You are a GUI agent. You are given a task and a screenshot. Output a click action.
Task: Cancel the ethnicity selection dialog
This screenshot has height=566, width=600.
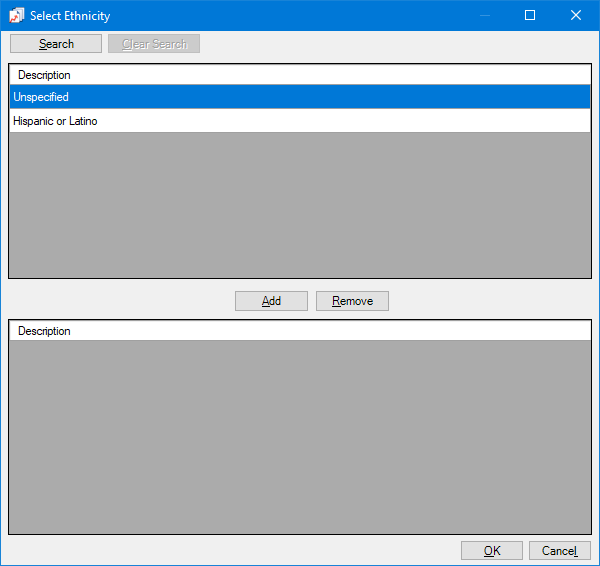pos(559,551)
